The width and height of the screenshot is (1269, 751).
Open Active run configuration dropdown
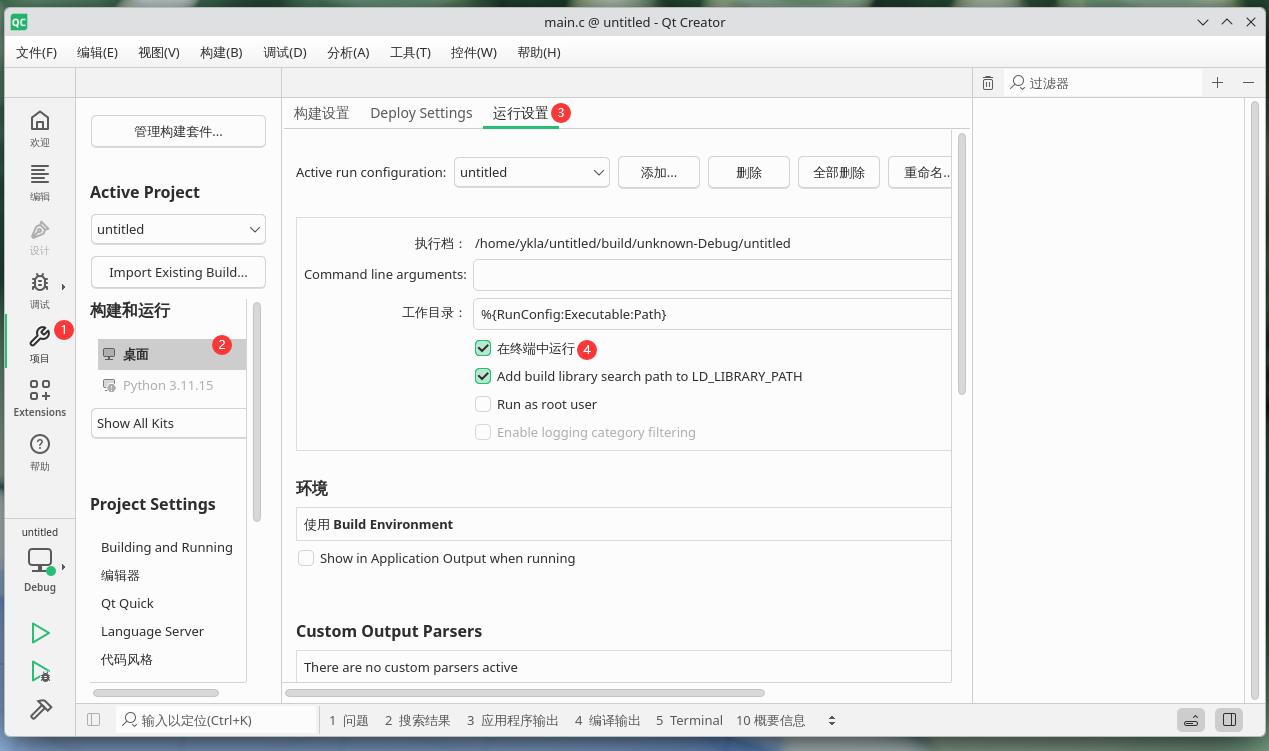click(532, 172)
